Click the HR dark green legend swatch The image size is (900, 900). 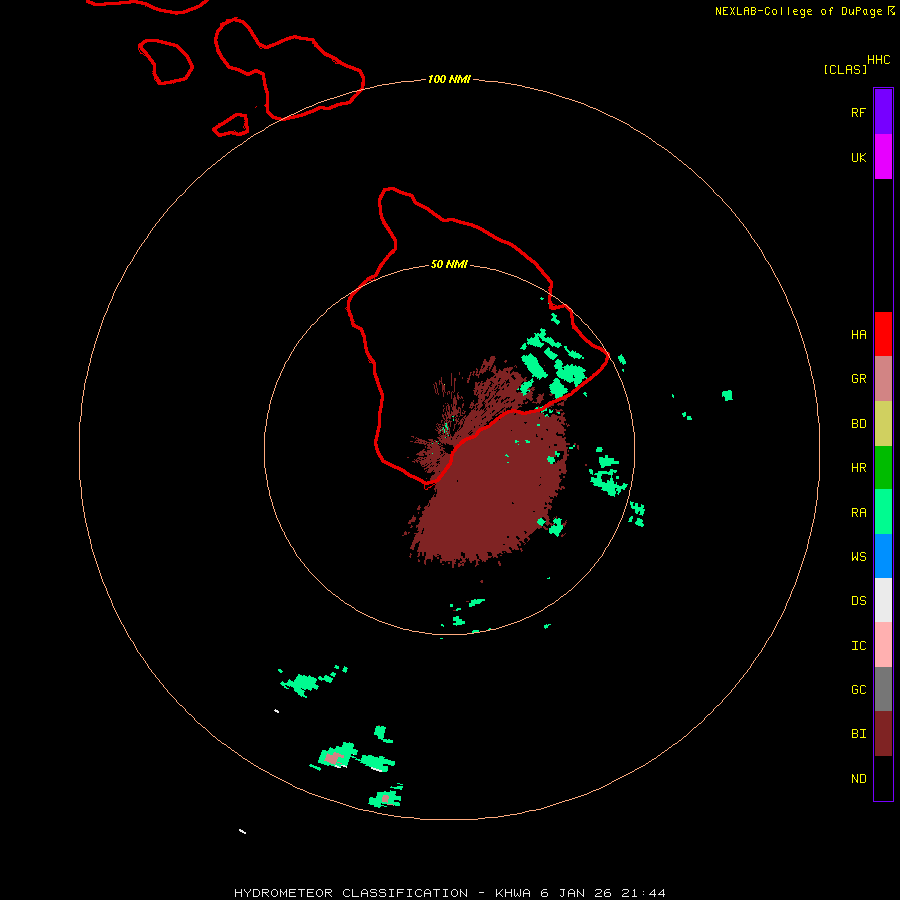[x=883, y=467]
